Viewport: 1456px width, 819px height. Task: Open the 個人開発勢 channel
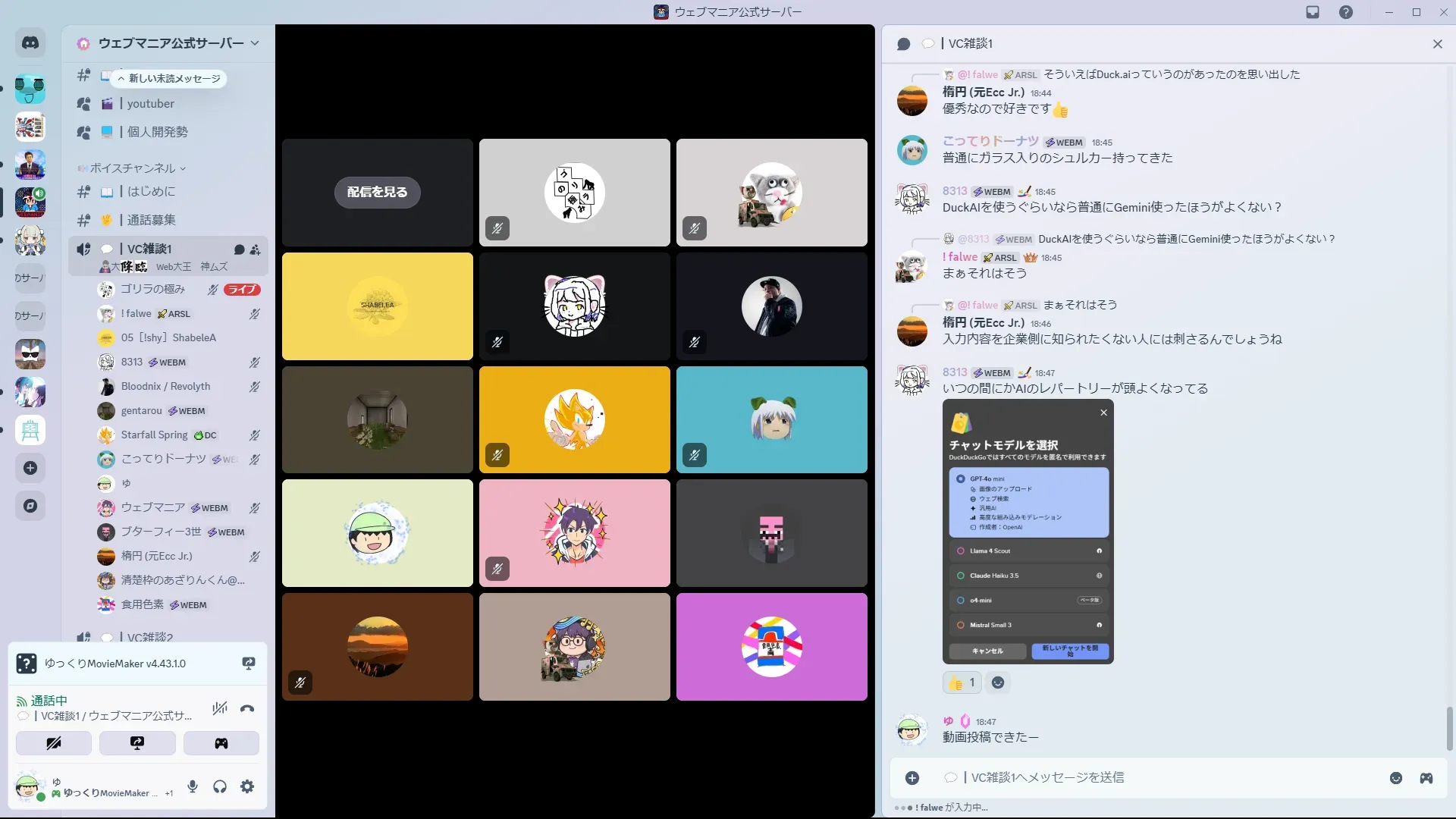click(x=157, y=132)
